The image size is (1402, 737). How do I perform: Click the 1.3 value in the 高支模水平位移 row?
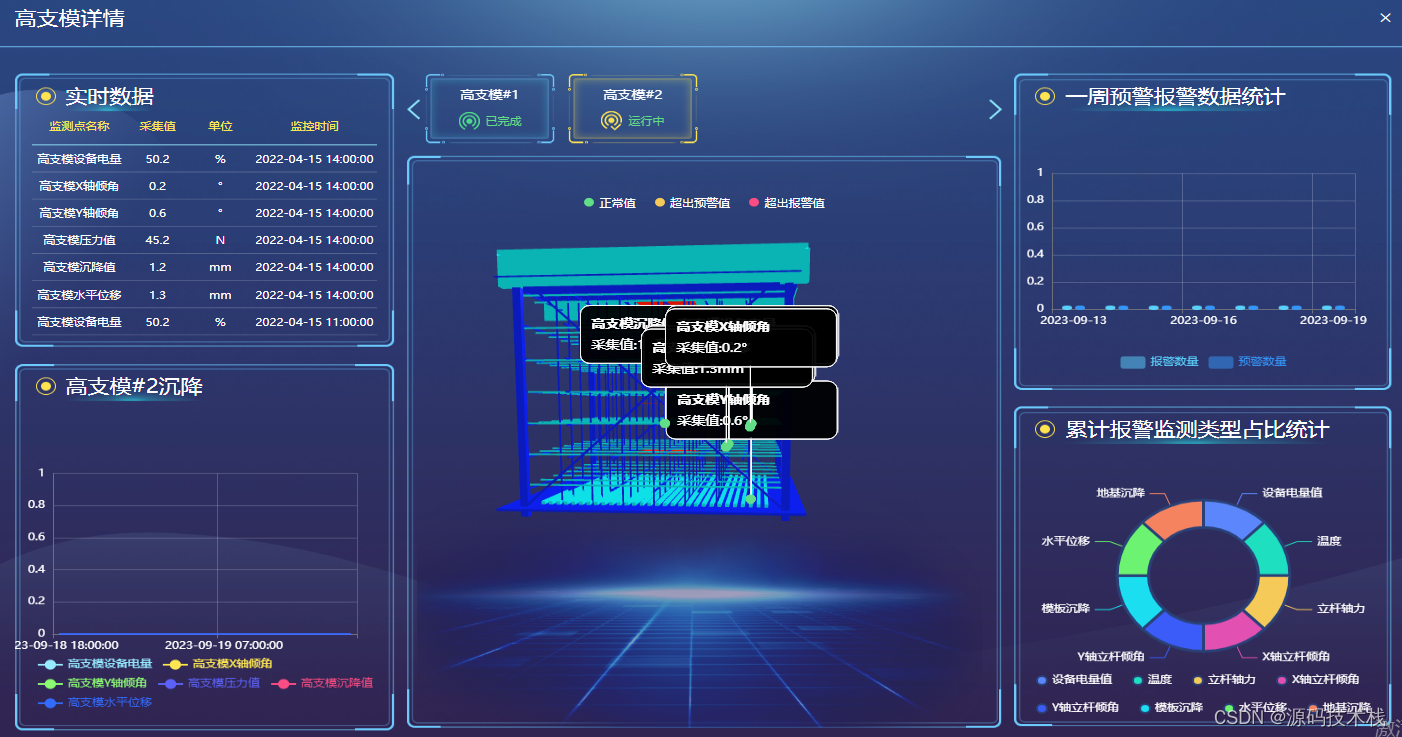[x=157, y=295]
